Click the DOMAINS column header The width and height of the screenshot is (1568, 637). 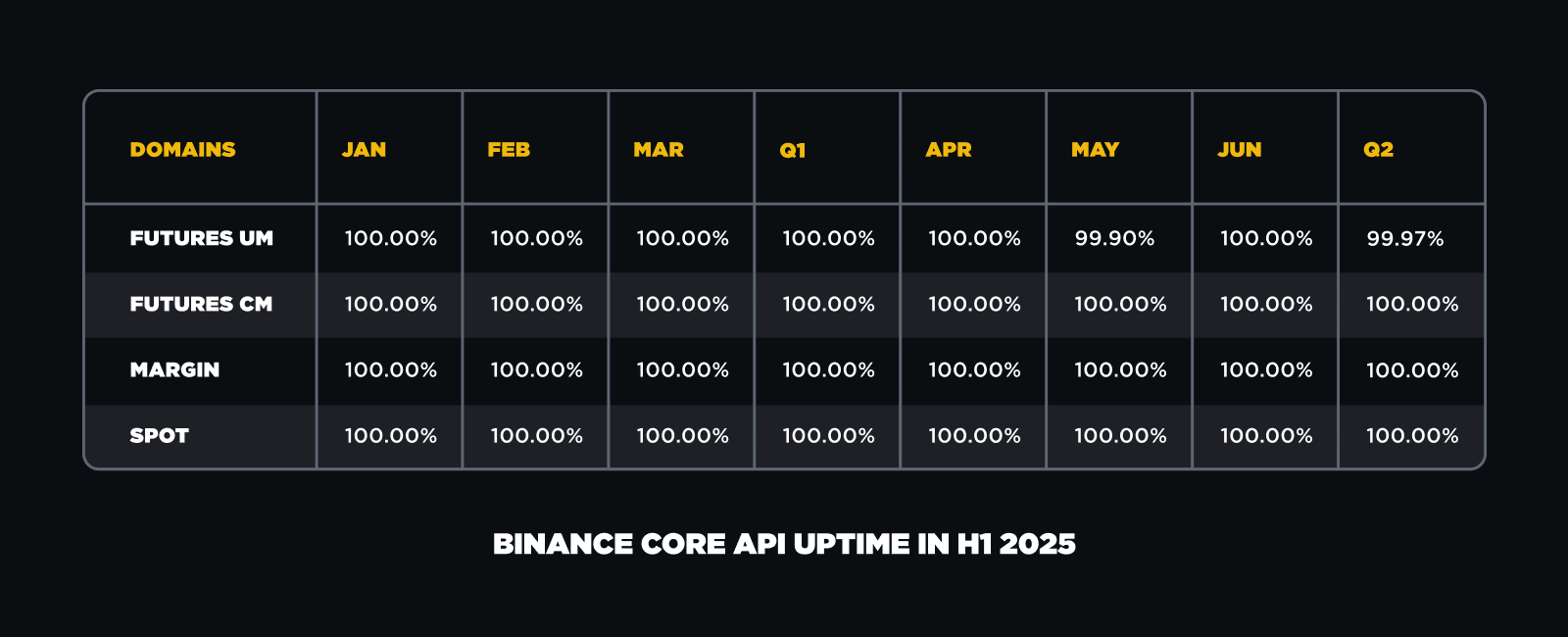tap(182, 150)
